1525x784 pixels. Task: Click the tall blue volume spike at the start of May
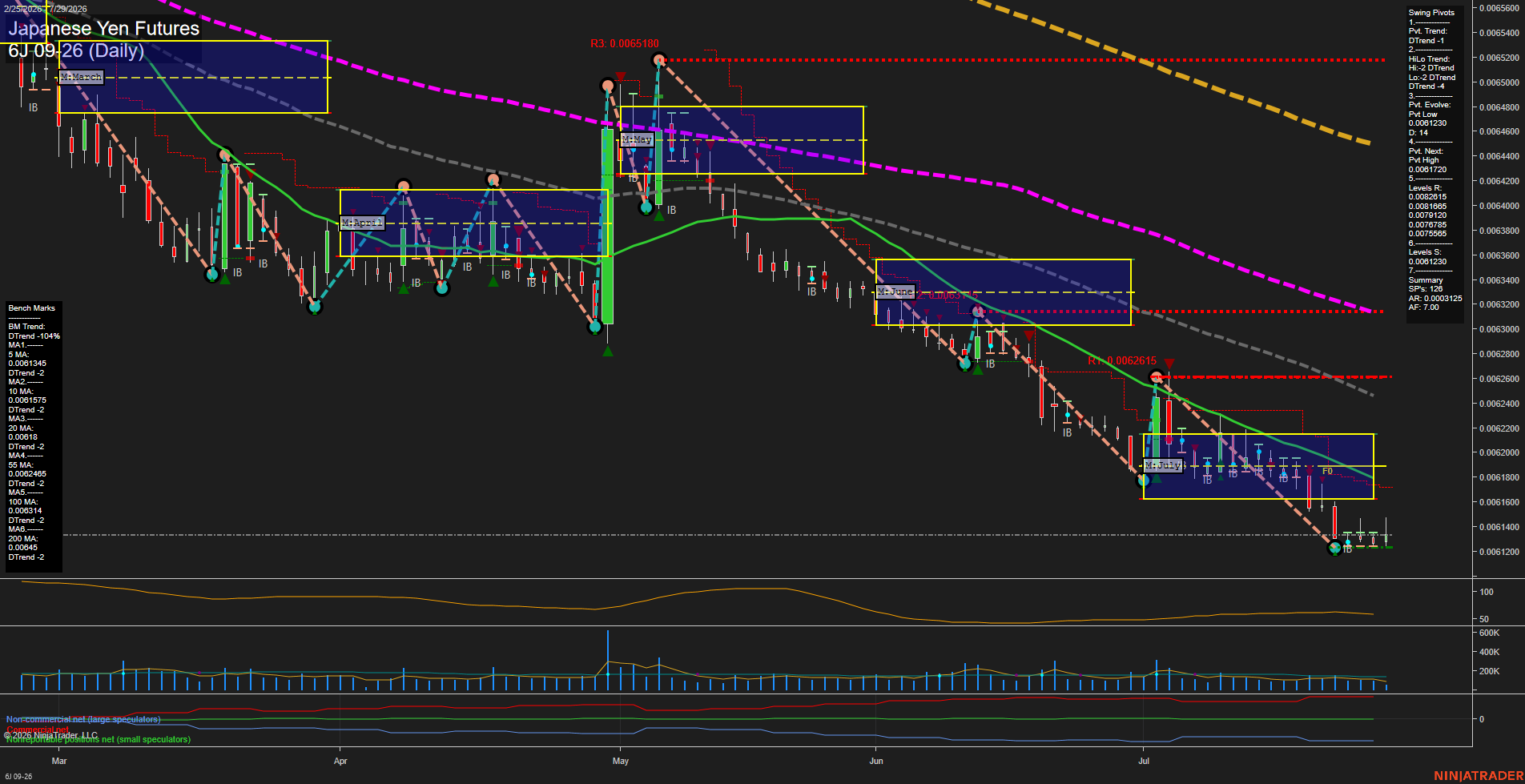(608, 661)
